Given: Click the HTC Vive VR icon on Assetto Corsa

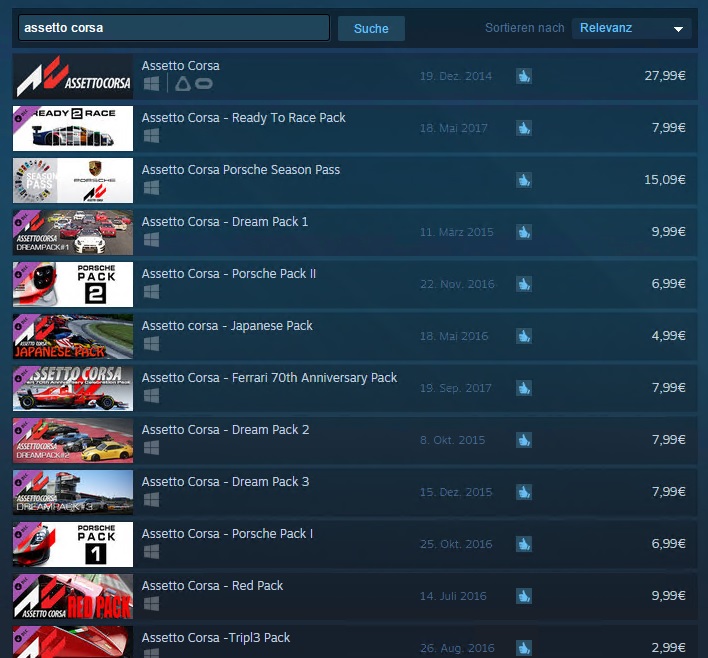Looking at the screenshot, I should tap(183, 84).
